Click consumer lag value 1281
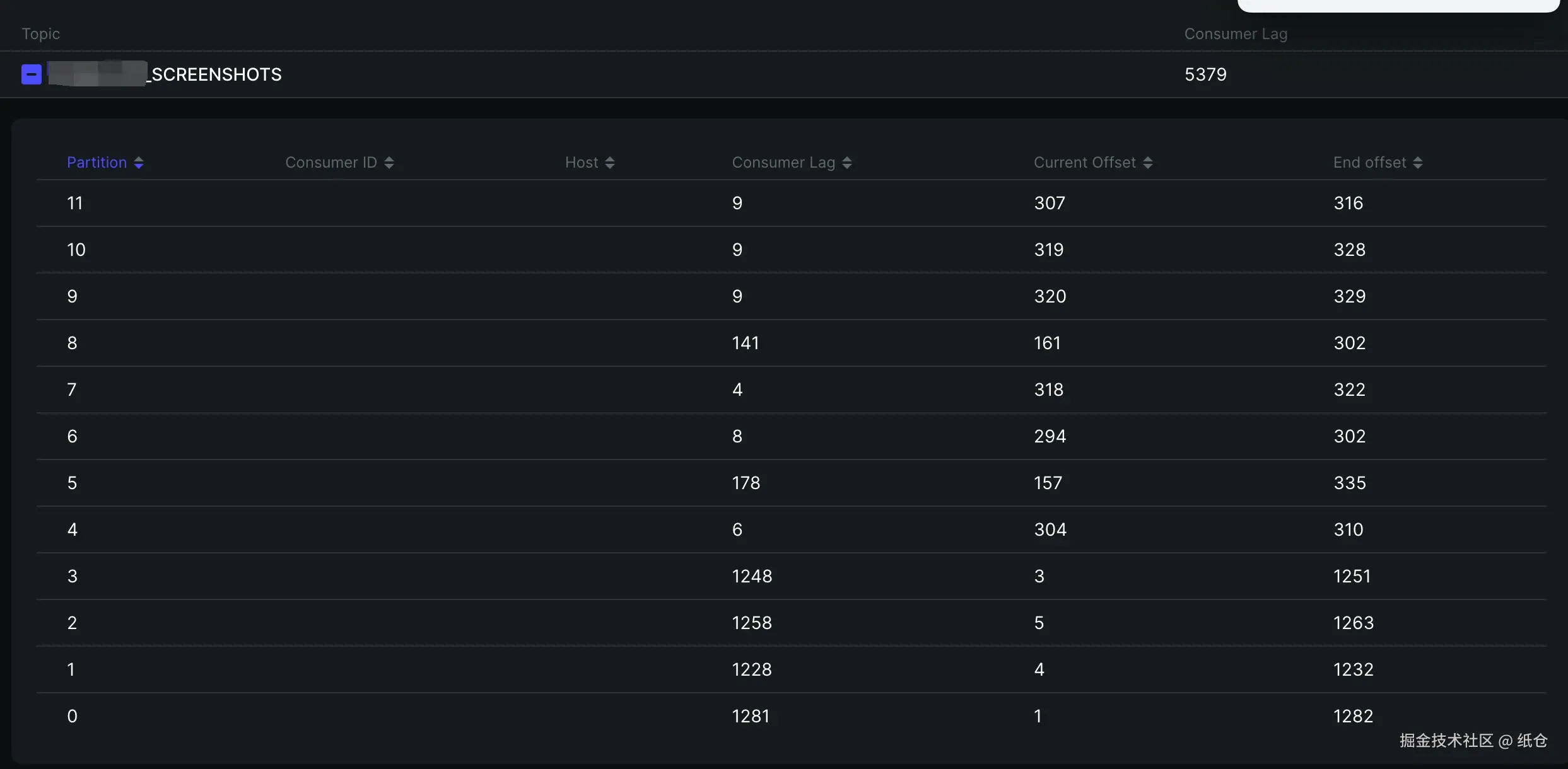 click(x=751, y=716)
